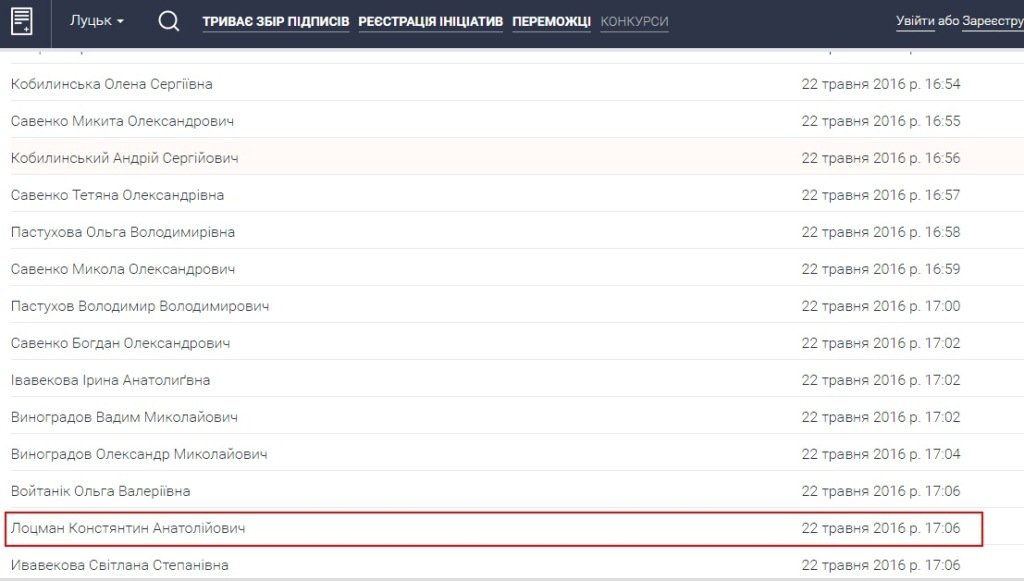Select signer Кобилинська Олена Сергіївна
Screen dimensions: 1024x581
pos(112,84)
